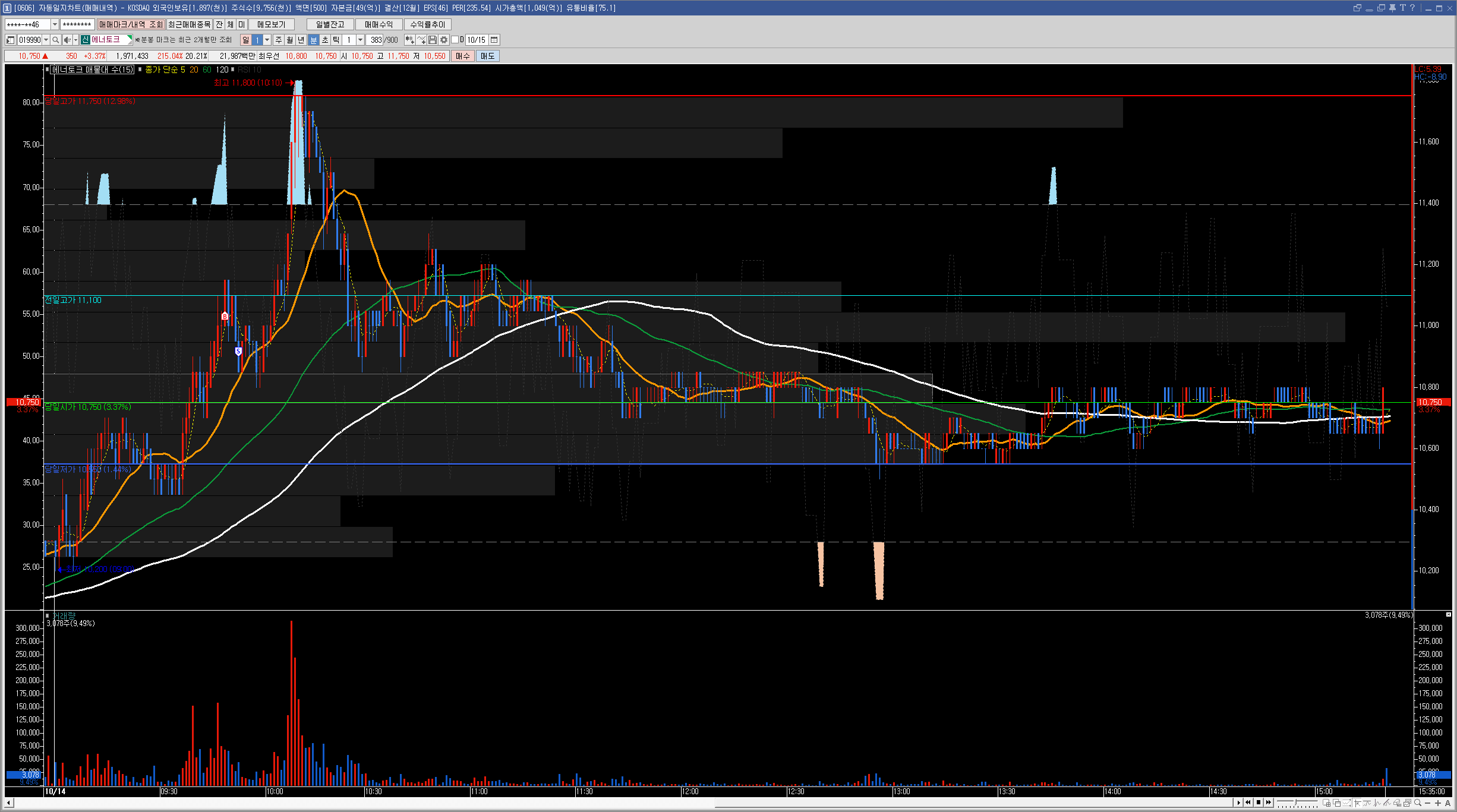Click the red 매수 buy button

(x=462, y=56)
